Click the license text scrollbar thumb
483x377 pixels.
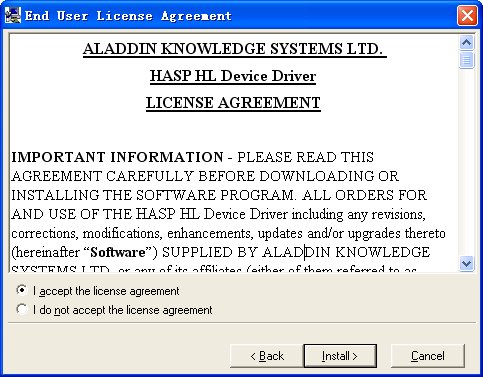point(466,60)
